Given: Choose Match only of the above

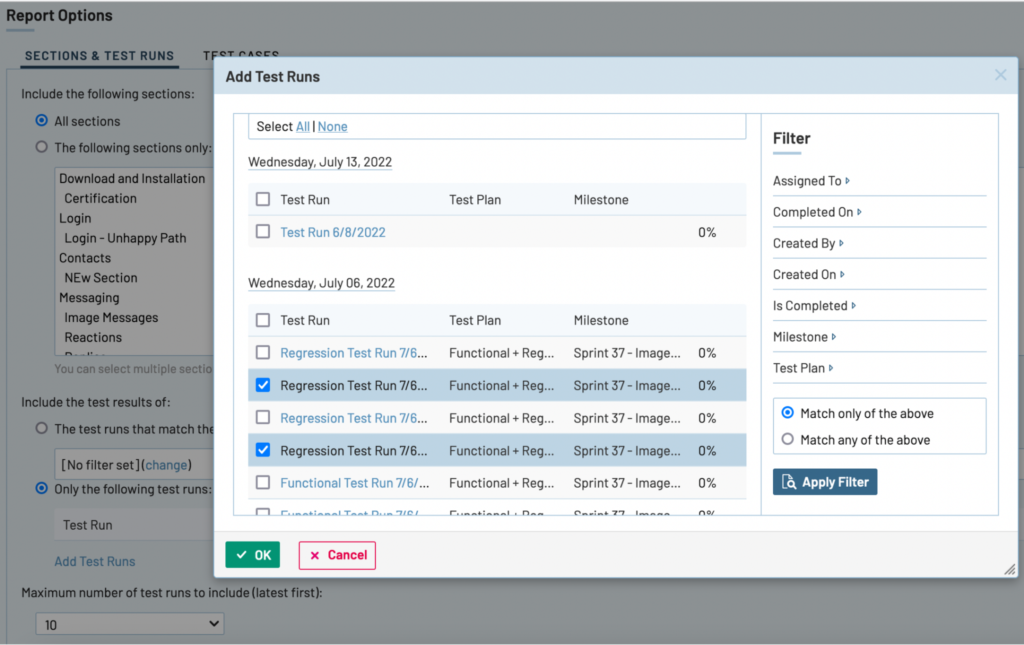Looking at the screenshot, I should tap(788, 413).
